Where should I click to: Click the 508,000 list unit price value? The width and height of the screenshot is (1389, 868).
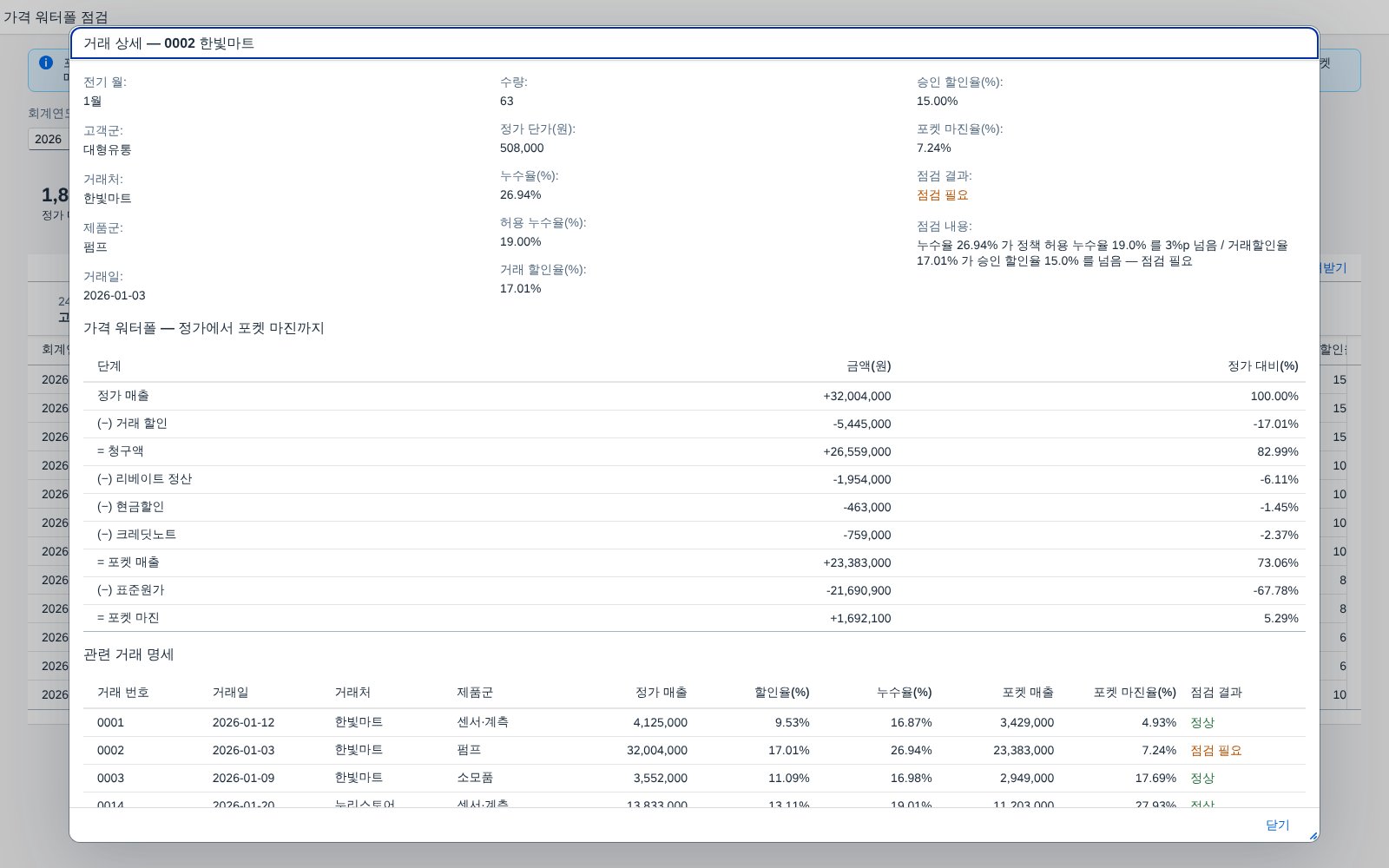pos(522,148)
